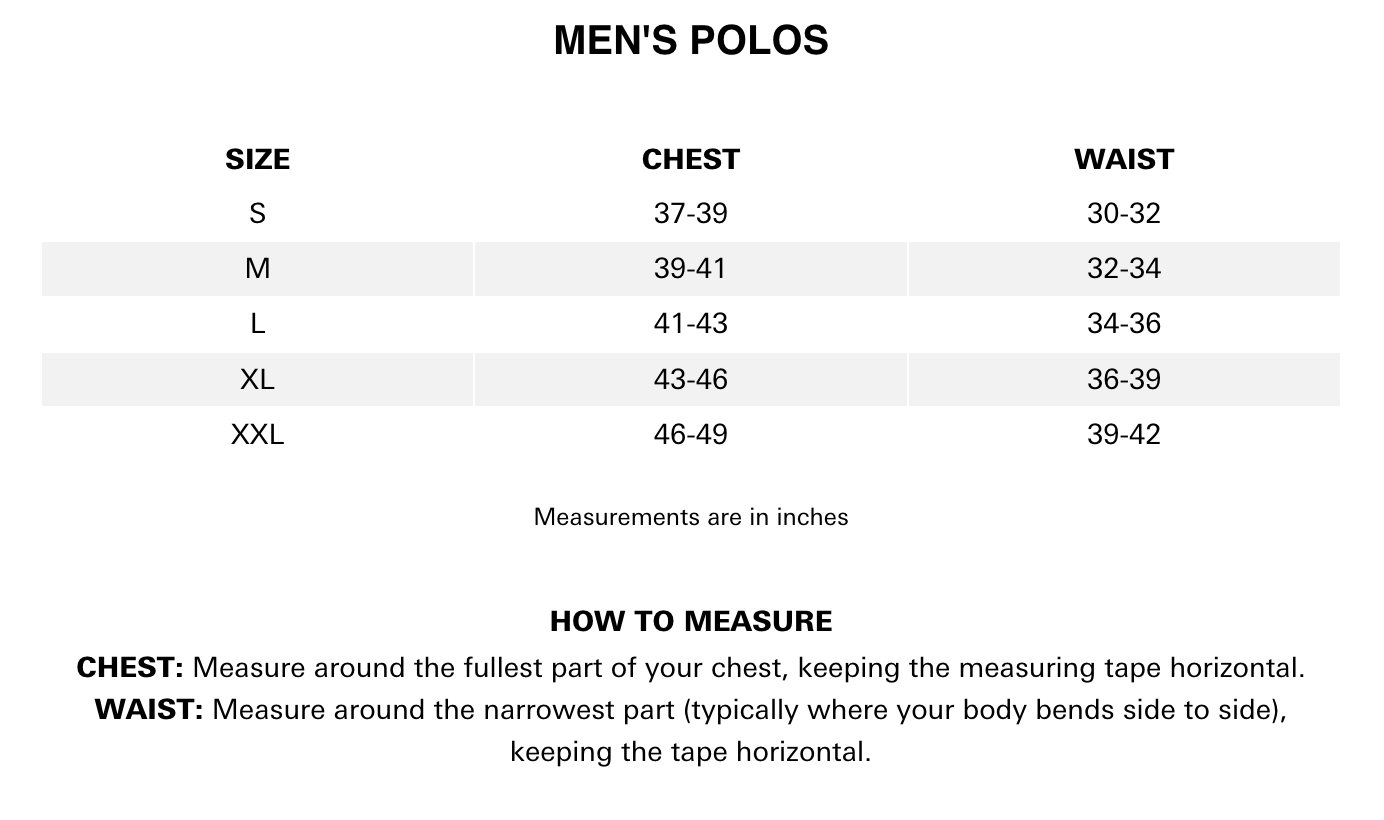Select the XXL size cell
Image resolution: width=1384 pixels, height=820 pixels.
pyautogui.click(x=257, y=435)
